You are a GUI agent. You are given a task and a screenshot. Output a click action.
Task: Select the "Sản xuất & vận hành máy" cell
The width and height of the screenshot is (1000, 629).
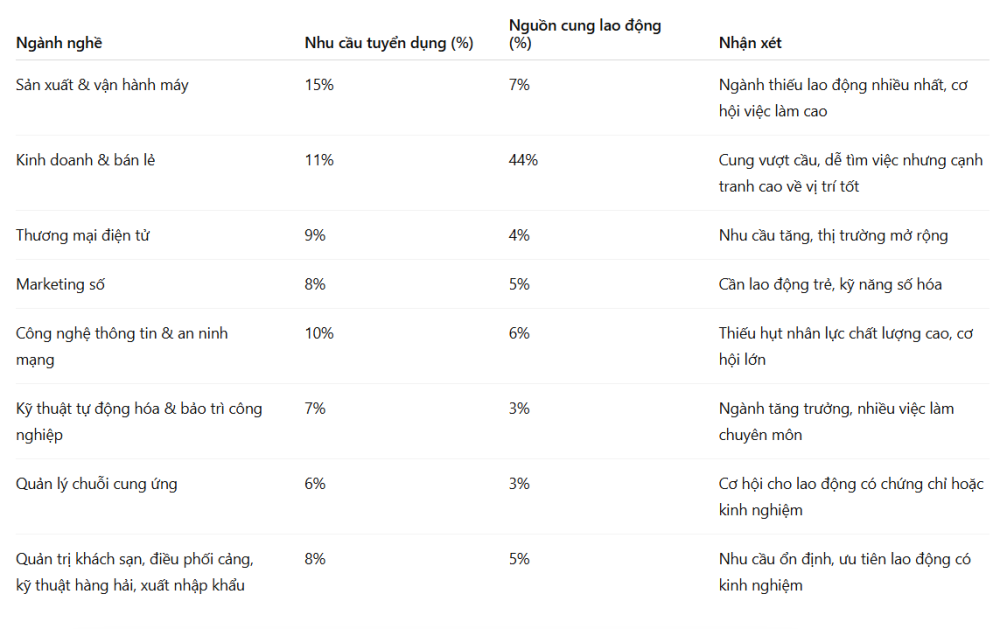point(102,85)
